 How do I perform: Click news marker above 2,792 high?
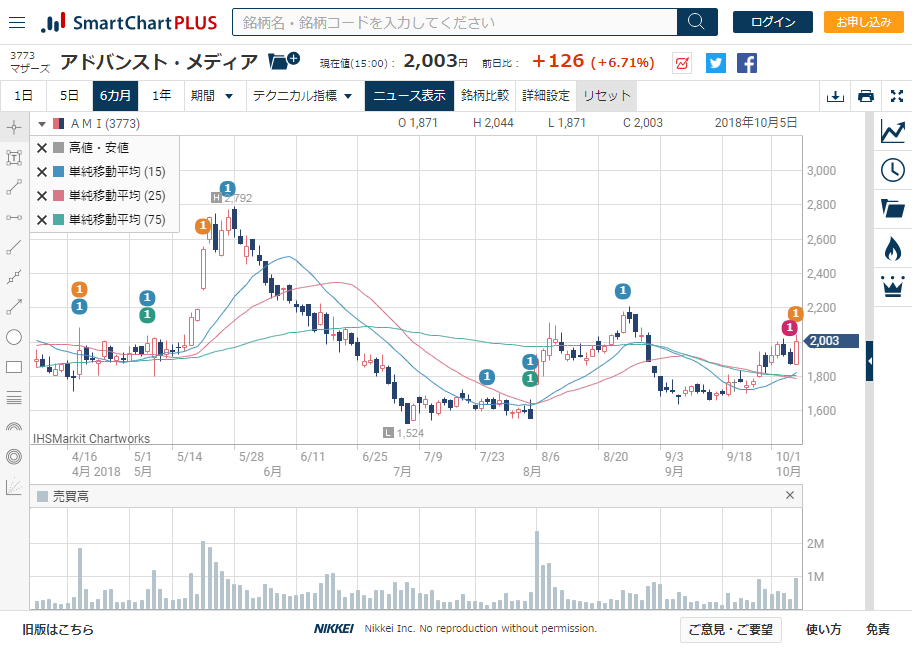227,188
